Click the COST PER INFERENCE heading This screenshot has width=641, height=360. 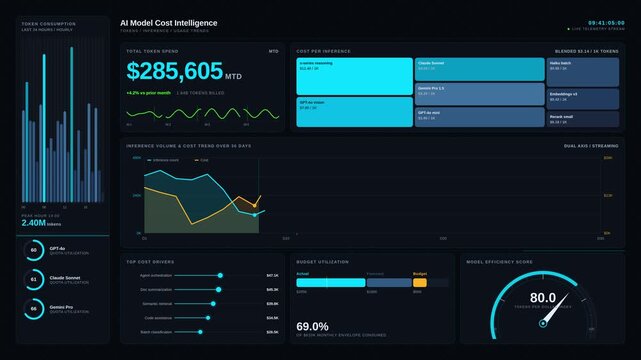[323, 51]
